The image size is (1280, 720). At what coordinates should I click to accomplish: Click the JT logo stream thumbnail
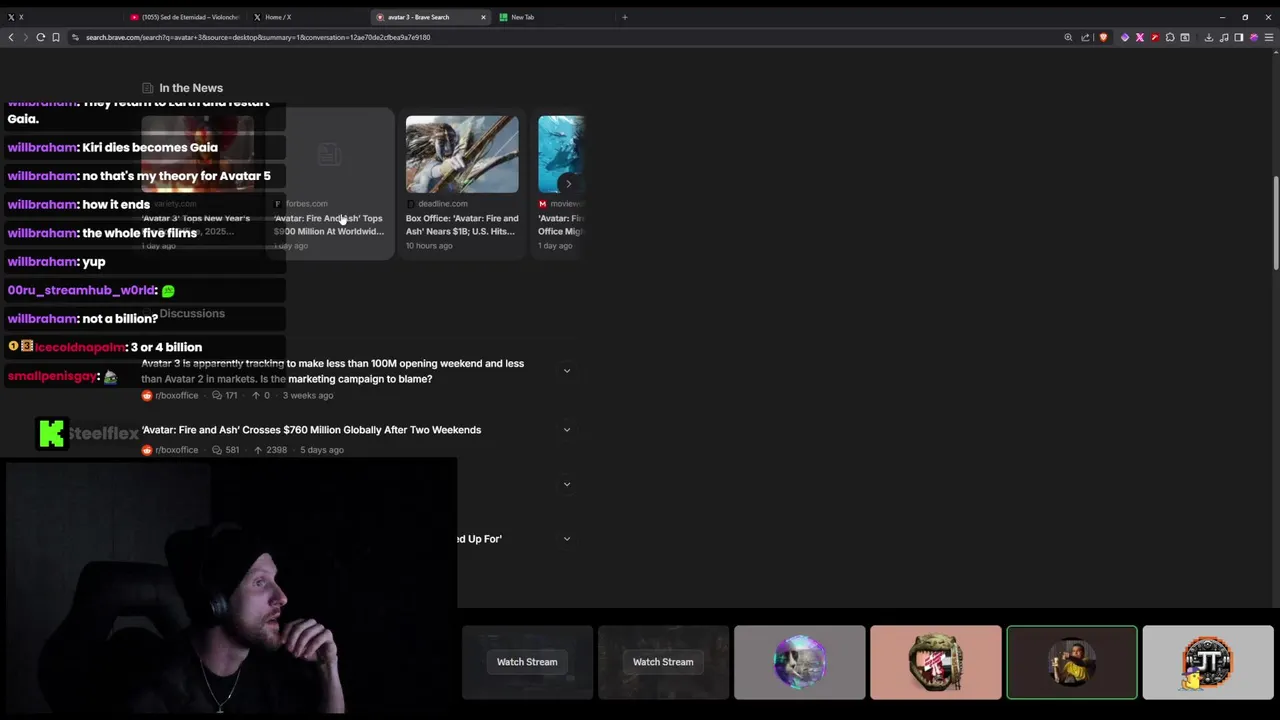[x=1207, y=662]
